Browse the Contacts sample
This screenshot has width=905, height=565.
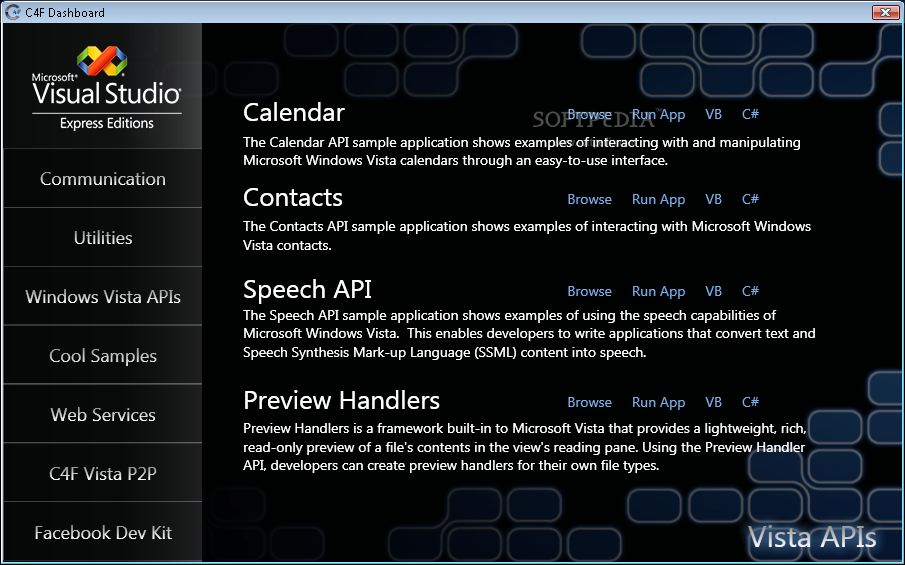click(589, 199)
